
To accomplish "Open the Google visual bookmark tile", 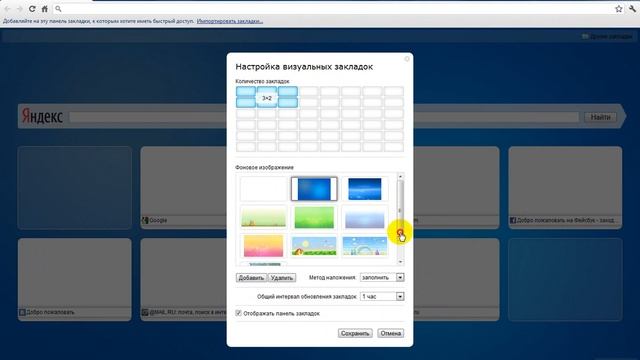I will [x=184, y=187].
